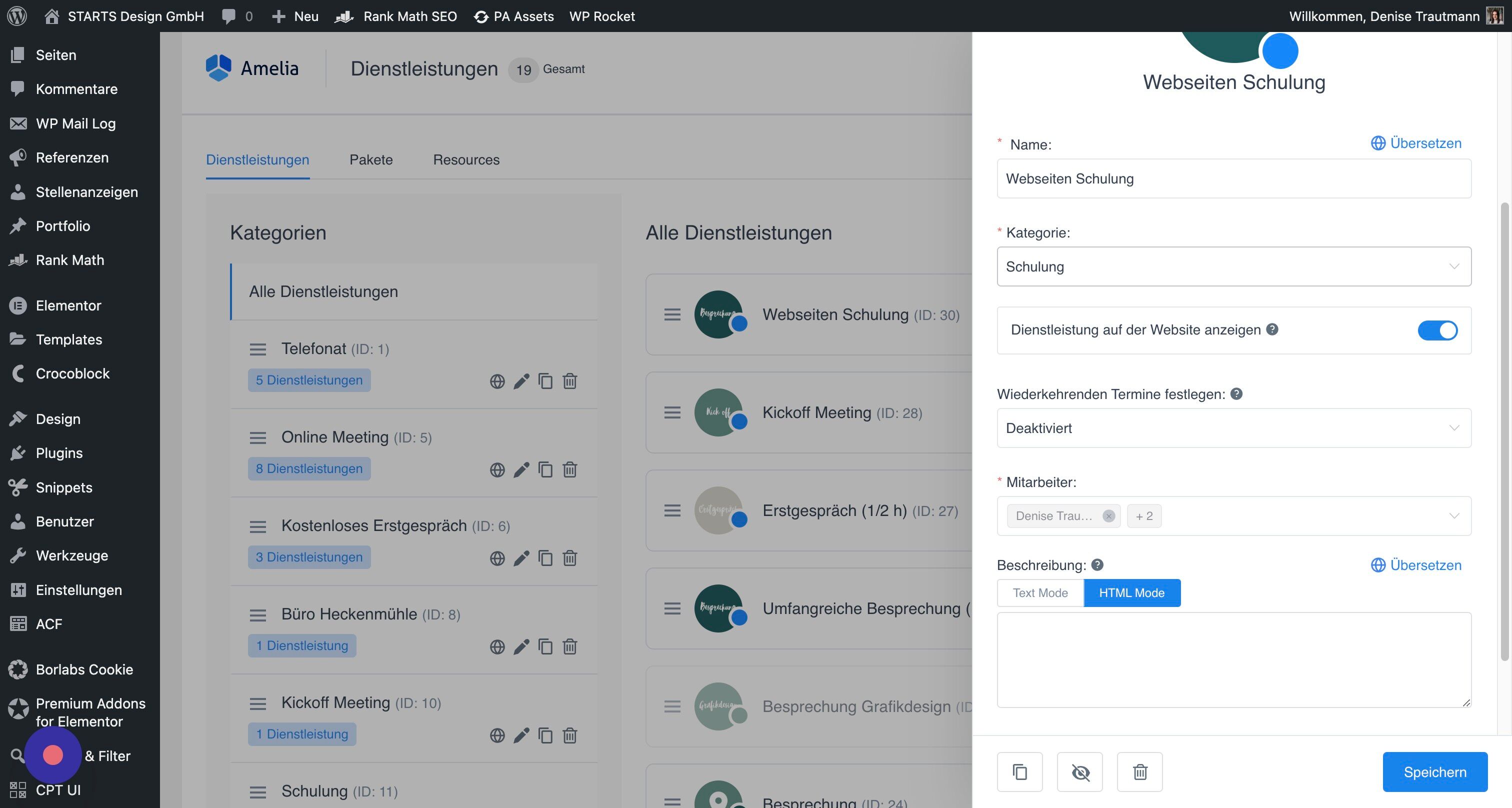
Task: Show help tooltip for Beschreibung
Action: (x=1097, y=564)
